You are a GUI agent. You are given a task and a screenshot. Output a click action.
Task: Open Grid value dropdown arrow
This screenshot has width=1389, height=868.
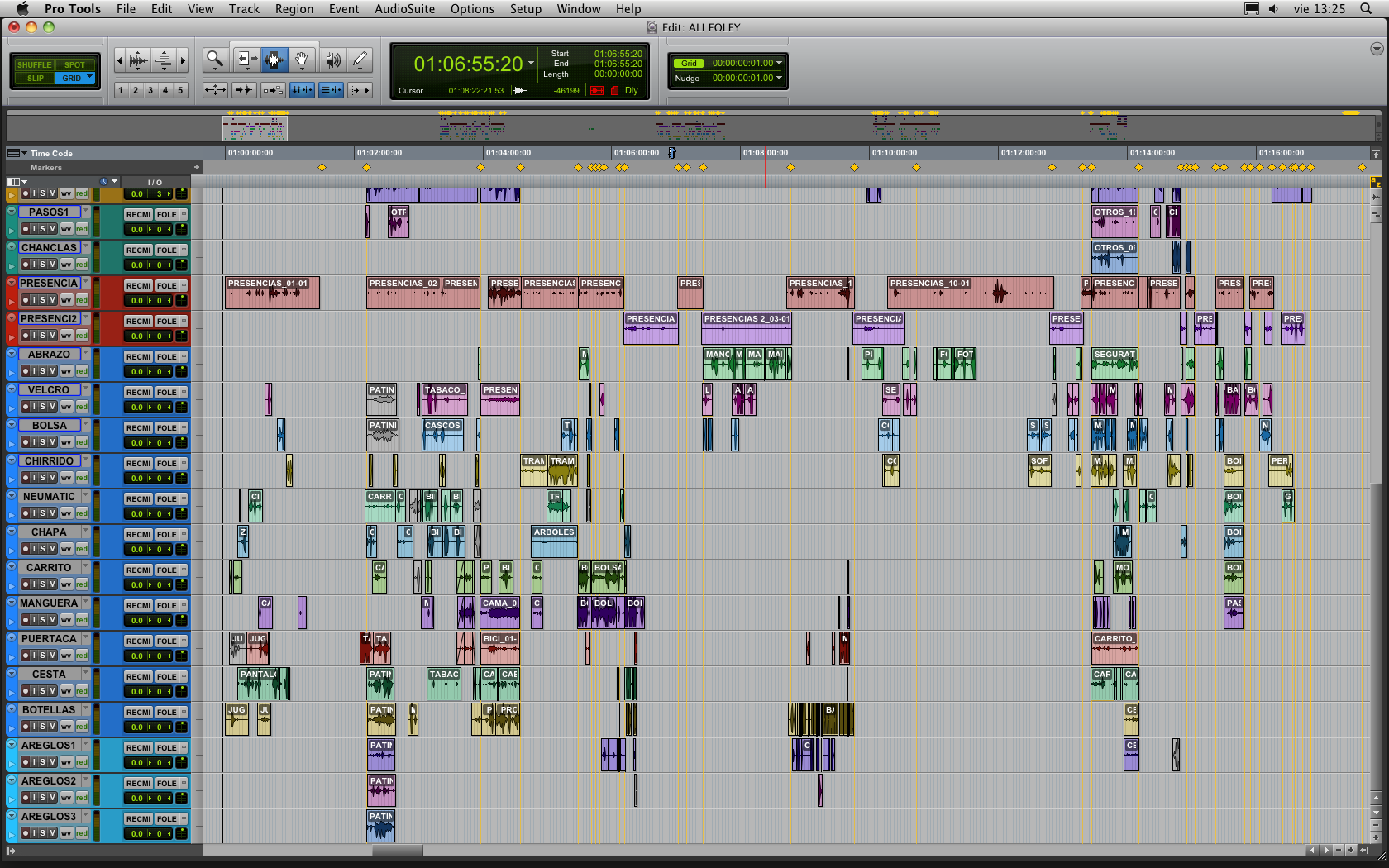coord(779,63)
